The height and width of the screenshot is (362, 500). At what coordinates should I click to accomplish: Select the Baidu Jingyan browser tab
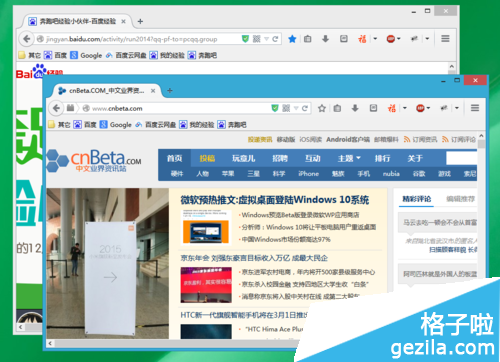point(77,21)
